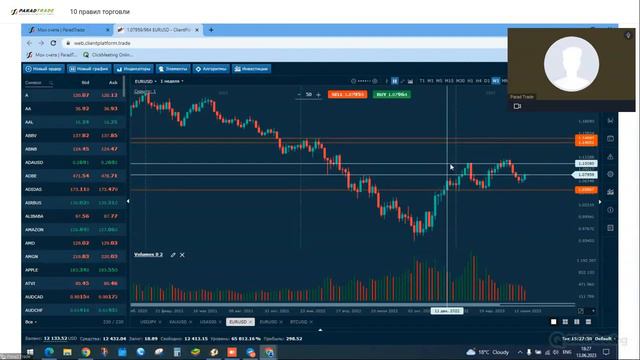Image resolution: width=640 pixels, height=360 pixels.
Task: Switch to the BTCUSD chart tab
Action: point(298,322)
